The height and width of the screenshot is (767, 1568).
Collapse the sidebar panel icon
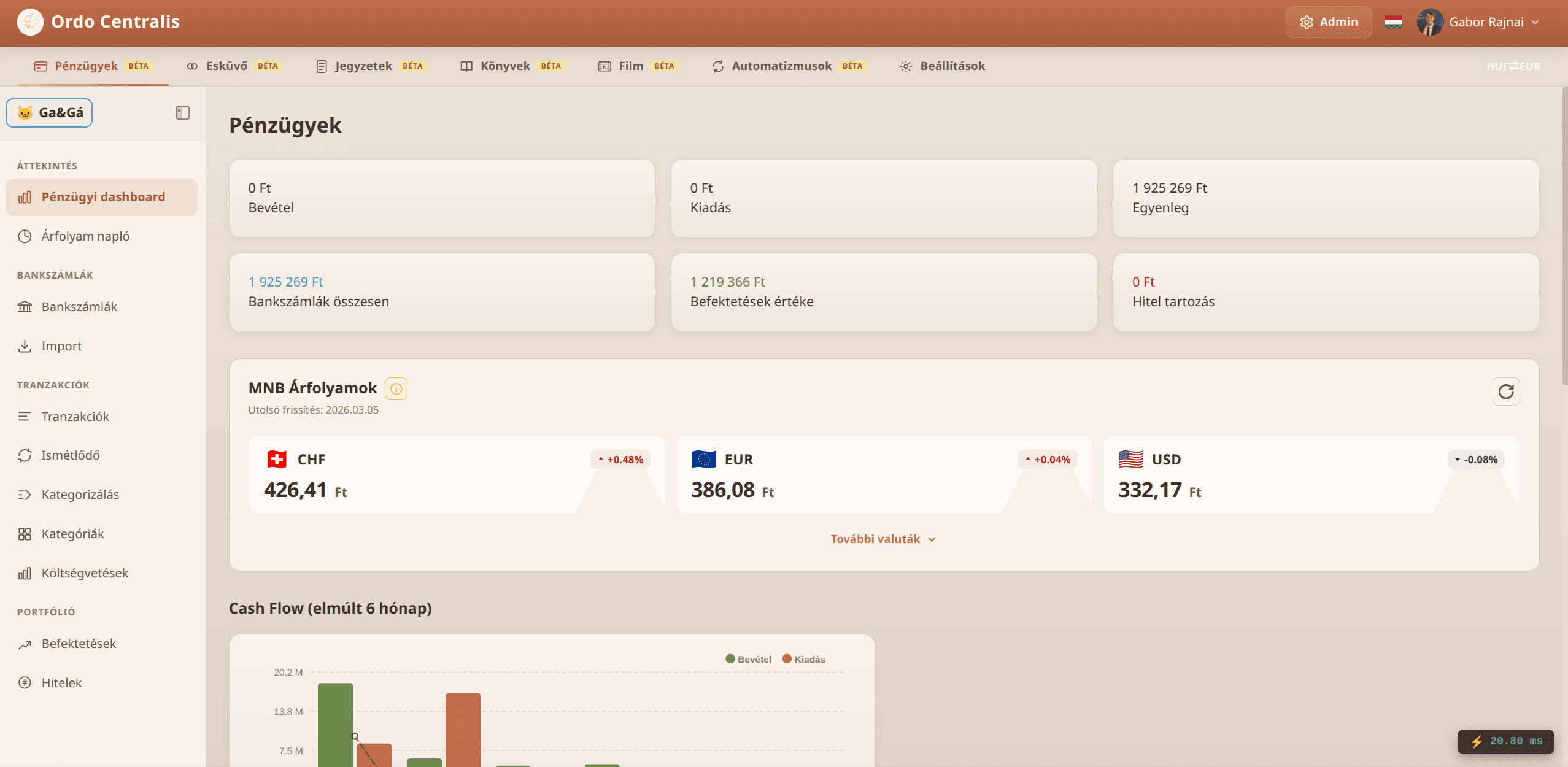182,113
